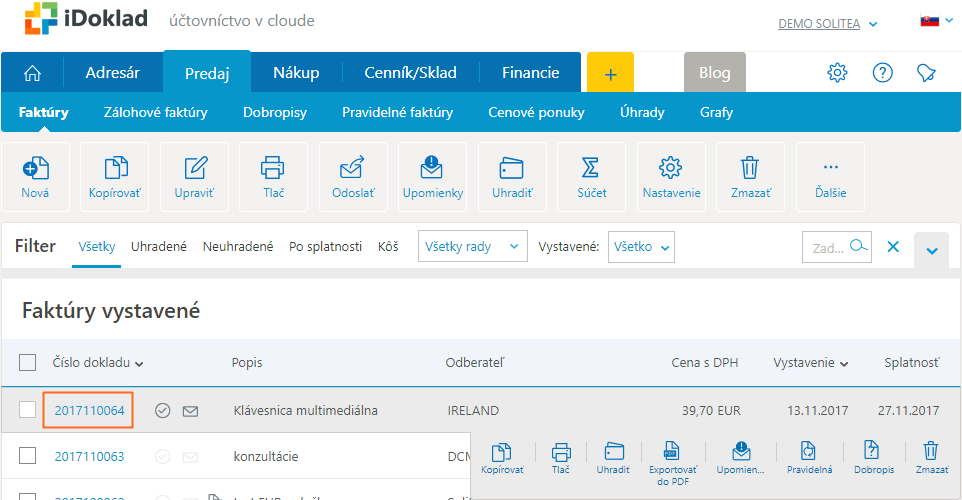Click the Dobropis credit note icon
Image resolution: width=962 pixels, height=500 pixels.
(x=874, y=457)
